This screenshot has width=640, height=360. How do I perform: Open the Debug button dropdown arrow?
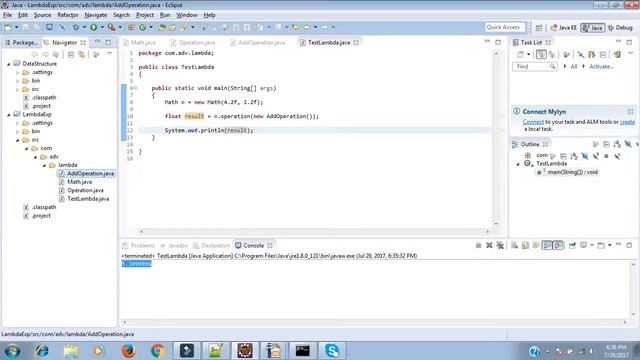(x=84, y=27)
